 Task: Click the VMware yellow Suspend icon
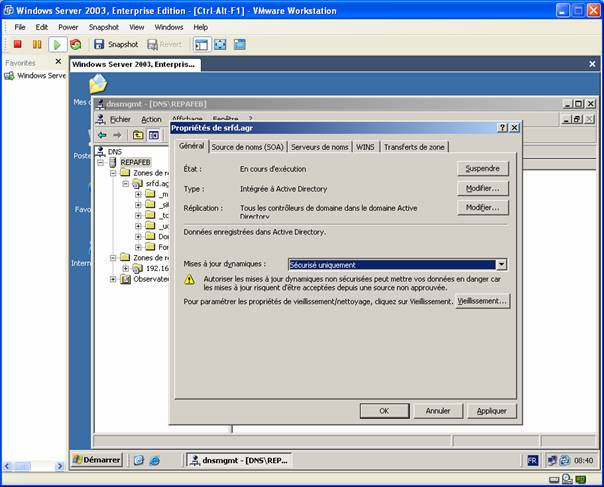[37, 44]
